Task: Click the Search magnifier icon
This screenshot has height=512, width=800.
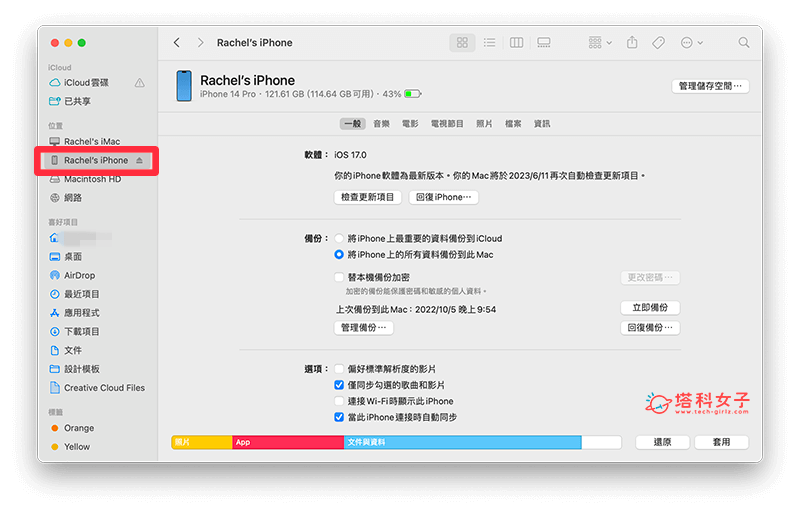Action: tap(744, 43)
